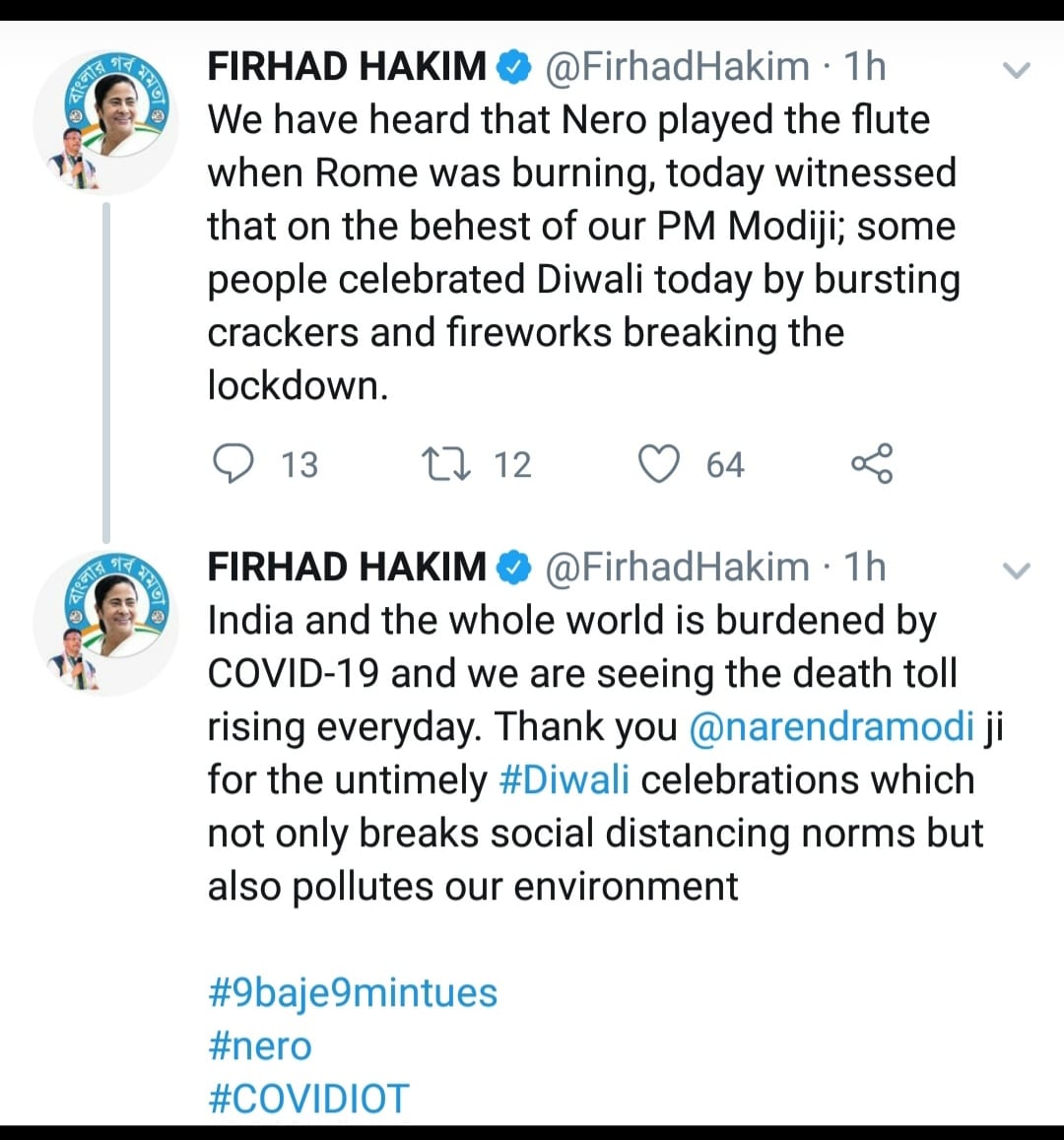The image size is (1064, 1140).
Task: Click verified badge on first tweet
Action: click(x=513, y=68)
